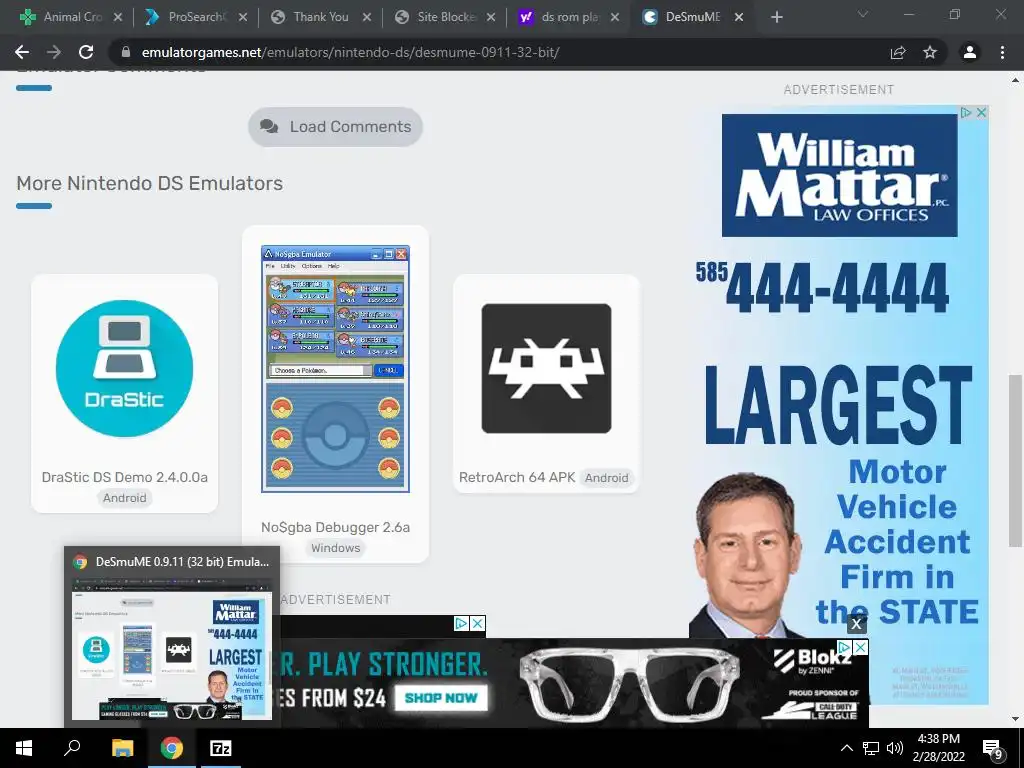Screen dimensions: 1024x768
Task: Close the Site Blocker tab
Action: pyautogui.click(x=491, y=17)
